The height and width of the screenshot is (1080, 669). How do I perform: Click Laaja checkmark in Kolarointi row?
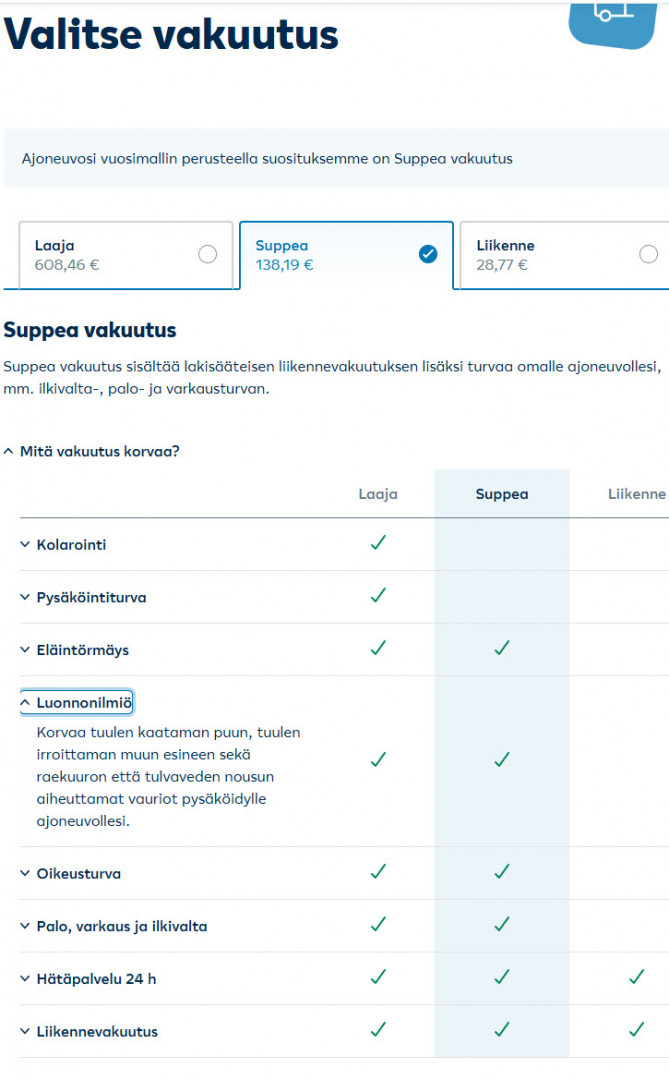[378, 543]
